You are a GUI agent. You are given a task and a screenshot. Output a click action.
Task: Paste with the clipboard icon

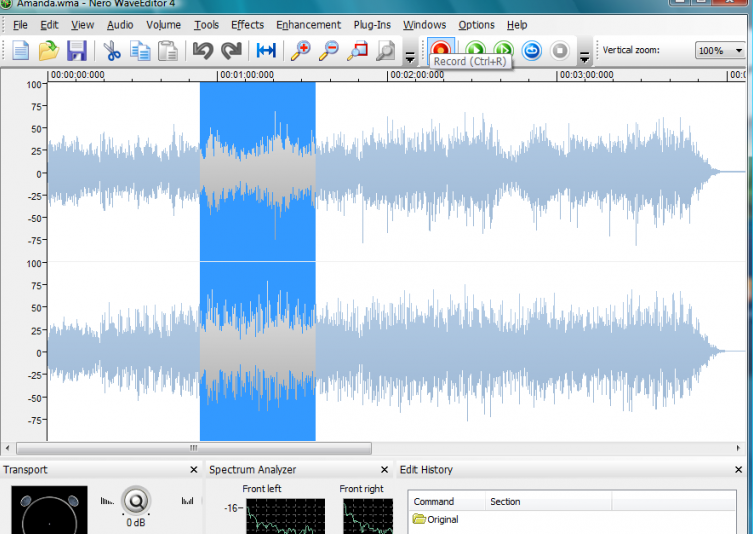(x=168, y=50)
